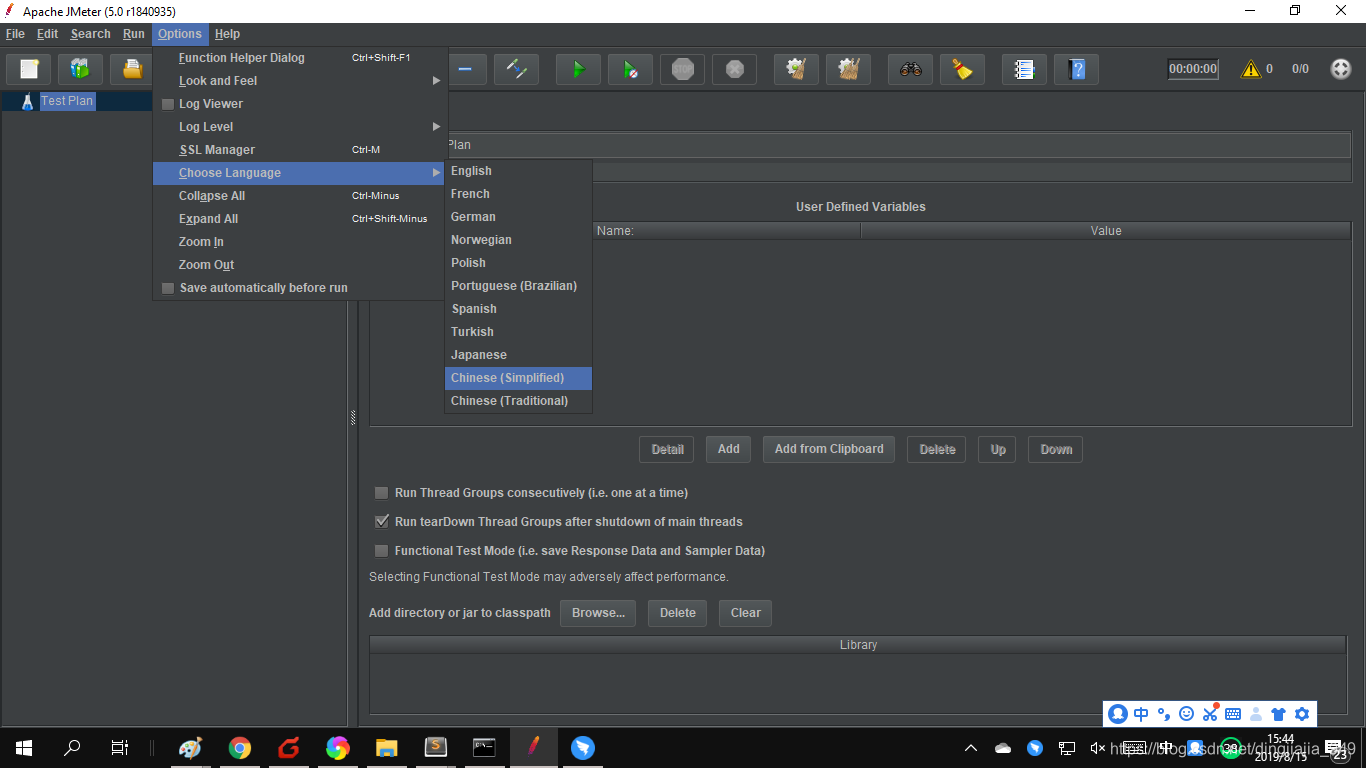Click the Open file toolbar icon
Image resolution: width=1366 pixels, height=768 pixels.
pos(131,69)
